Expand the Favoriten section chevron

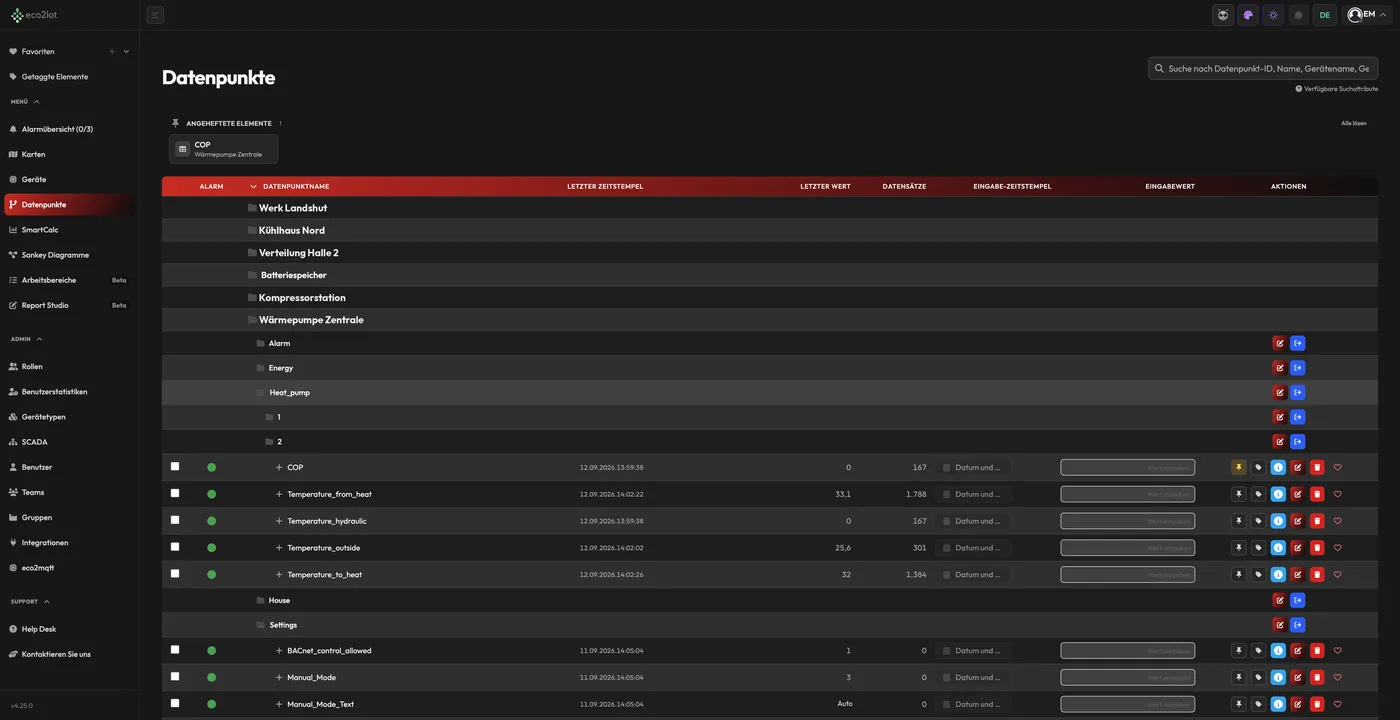[x=126, y=51]
